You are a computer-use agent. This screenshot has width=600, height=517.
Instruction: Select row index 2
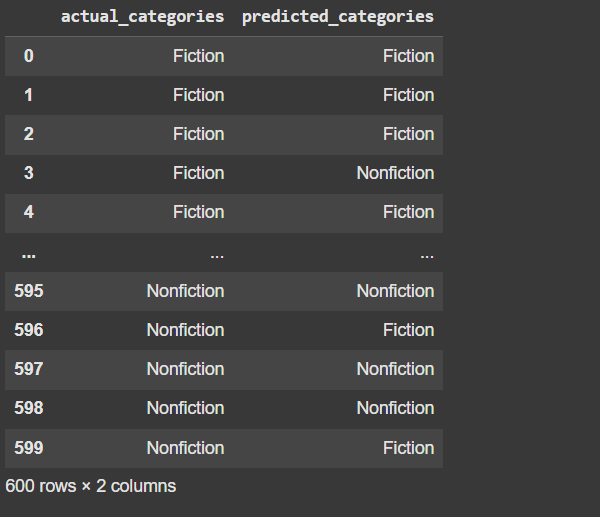[x=28, y=134]
